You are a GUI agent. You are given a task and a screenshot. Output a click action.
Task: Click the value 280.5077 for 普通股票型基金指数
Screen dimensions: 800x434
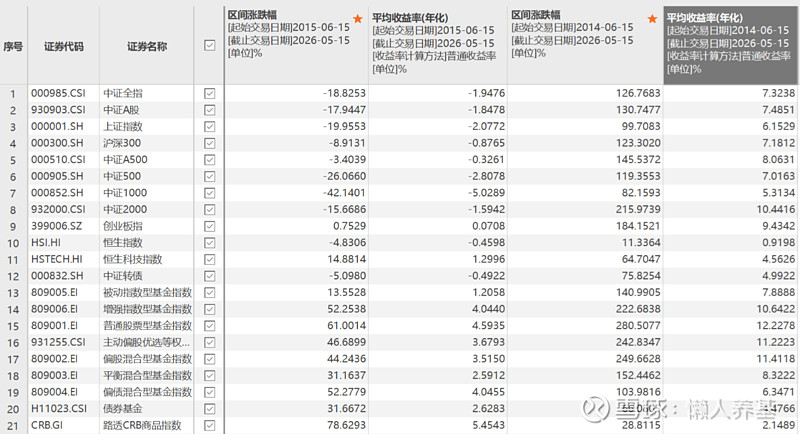click(x=638, y=326)
